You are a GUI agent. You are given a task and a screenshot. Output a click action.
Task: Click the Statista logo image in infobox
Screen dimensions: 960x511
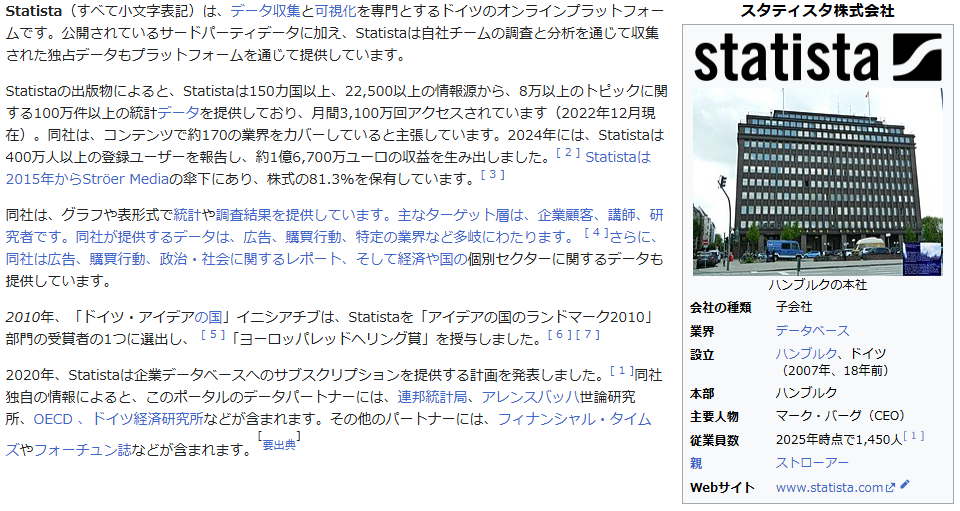pyautogui.click(x=817, y=57)
